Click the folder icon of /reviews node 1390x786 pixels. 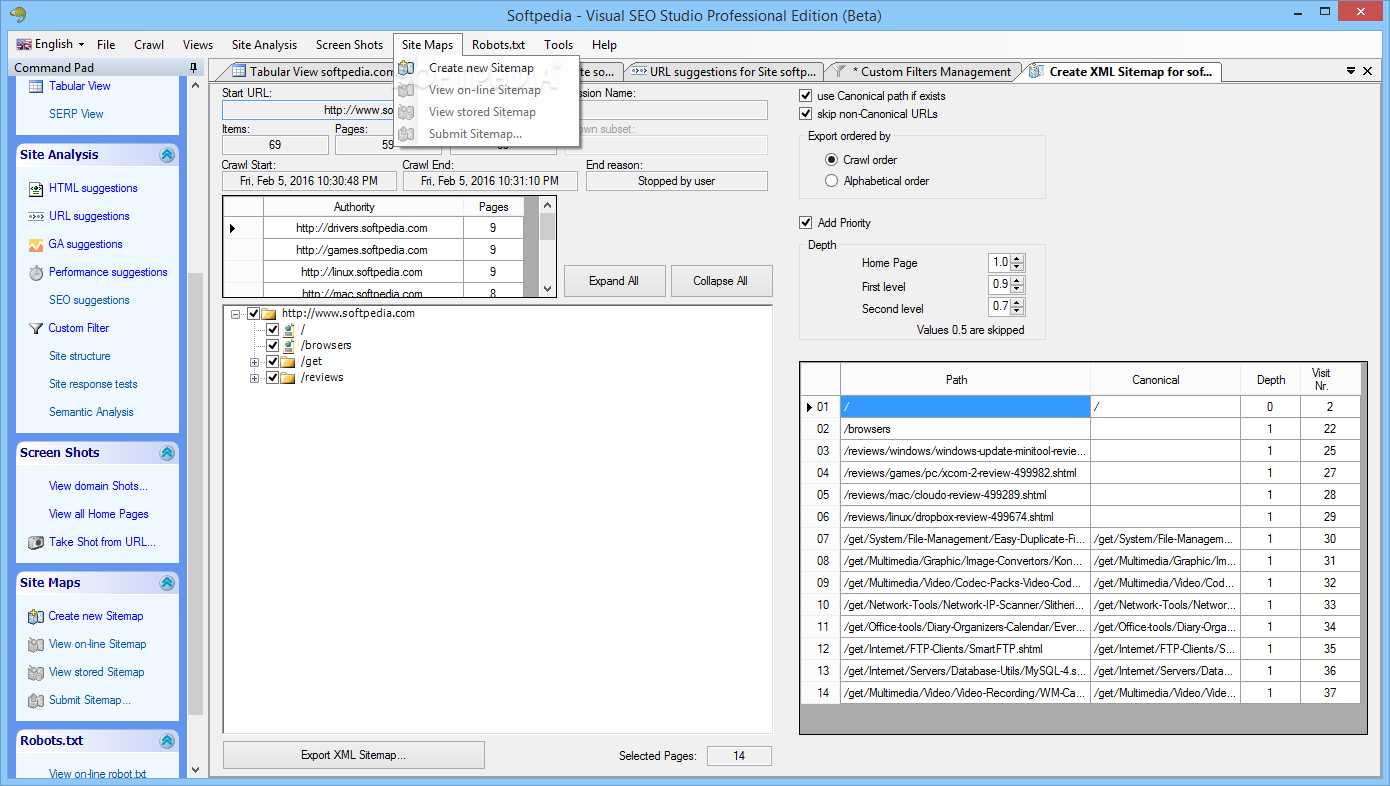(288, 377)
